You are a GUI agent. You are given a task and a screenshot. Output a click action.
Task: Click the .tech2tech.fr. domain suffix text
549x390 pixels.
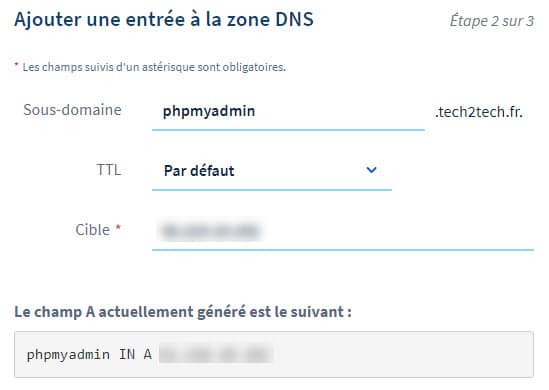point(479,112)
